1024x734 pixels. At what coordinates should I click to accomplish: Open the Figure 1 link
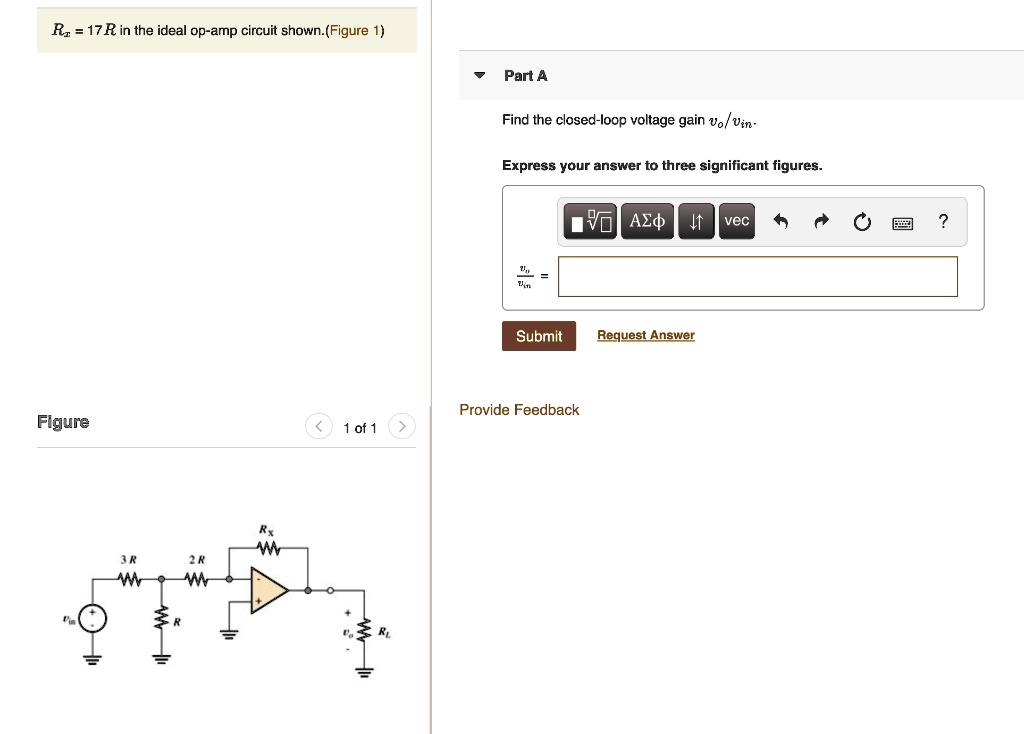pos(355,30)
